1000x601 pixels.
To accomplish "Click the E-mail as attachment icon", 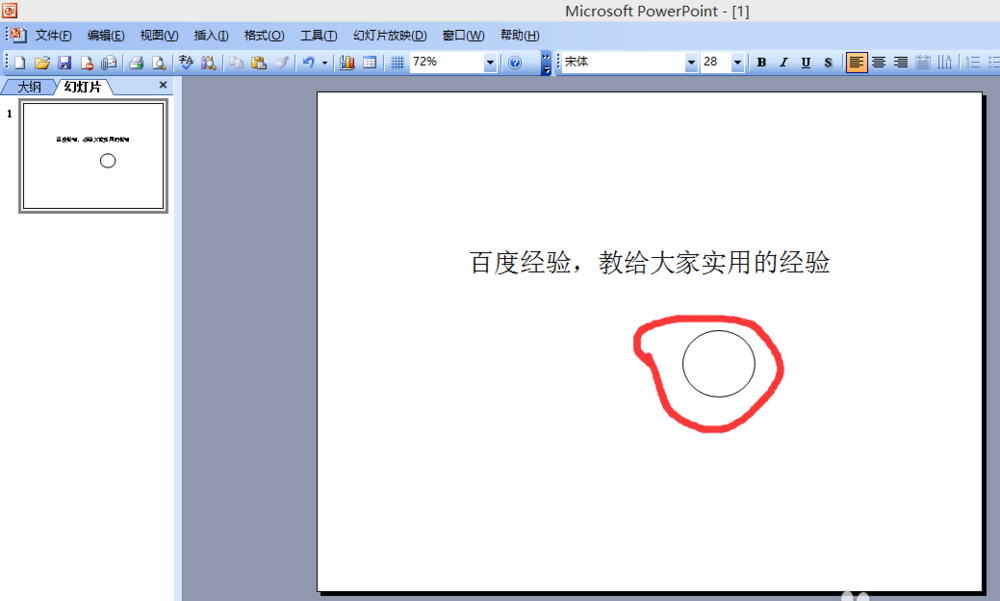I will [109, 63].
